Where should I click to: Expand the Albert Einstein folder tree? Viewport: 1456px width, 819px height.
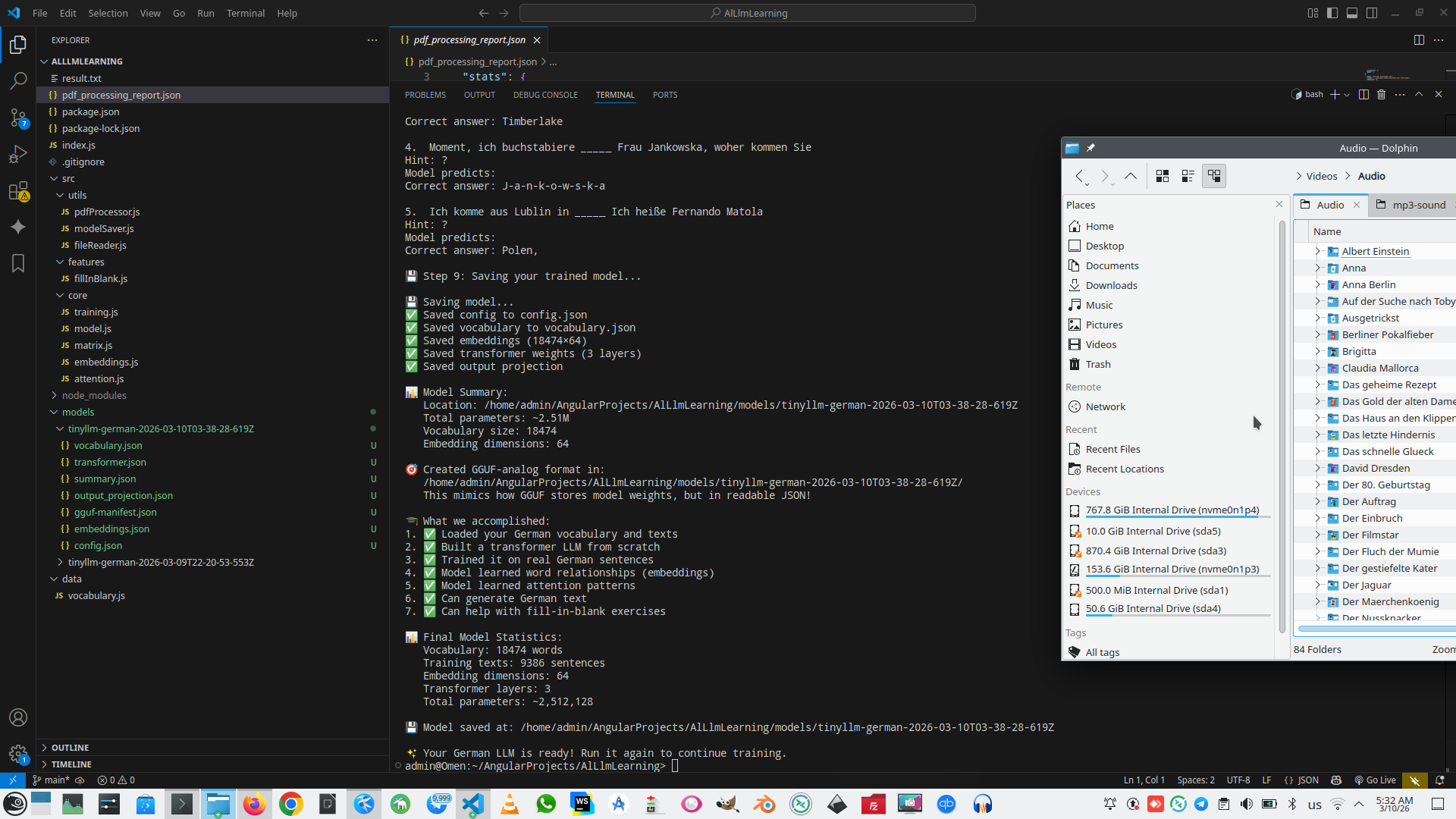click(1317, 251)
